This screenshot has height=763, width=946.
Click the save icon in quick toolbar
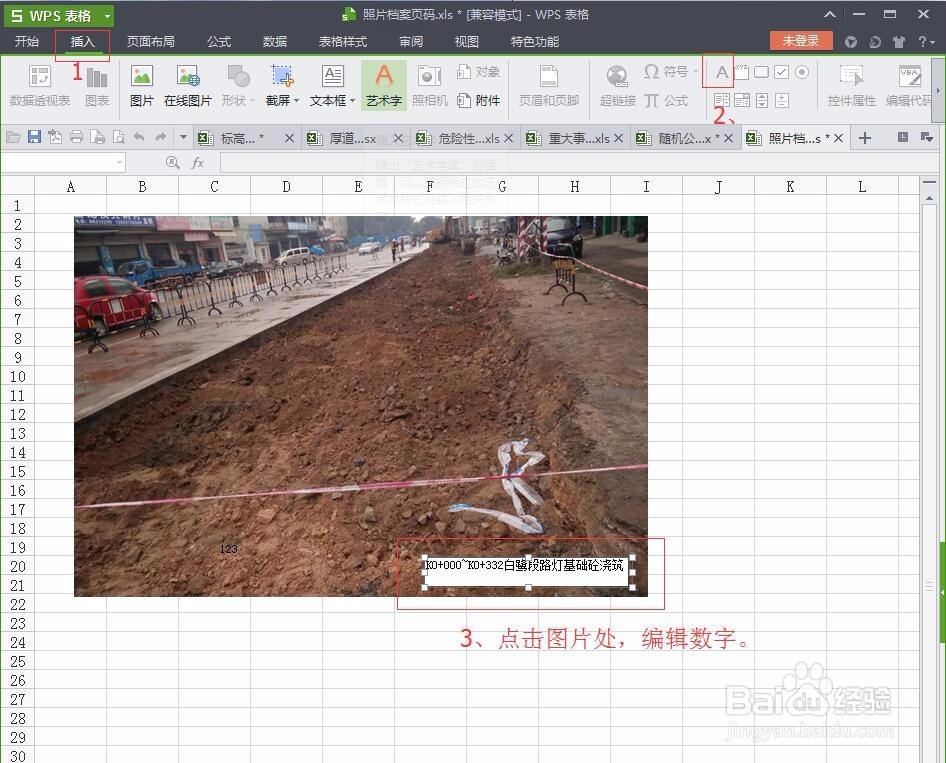pos(34,138)
